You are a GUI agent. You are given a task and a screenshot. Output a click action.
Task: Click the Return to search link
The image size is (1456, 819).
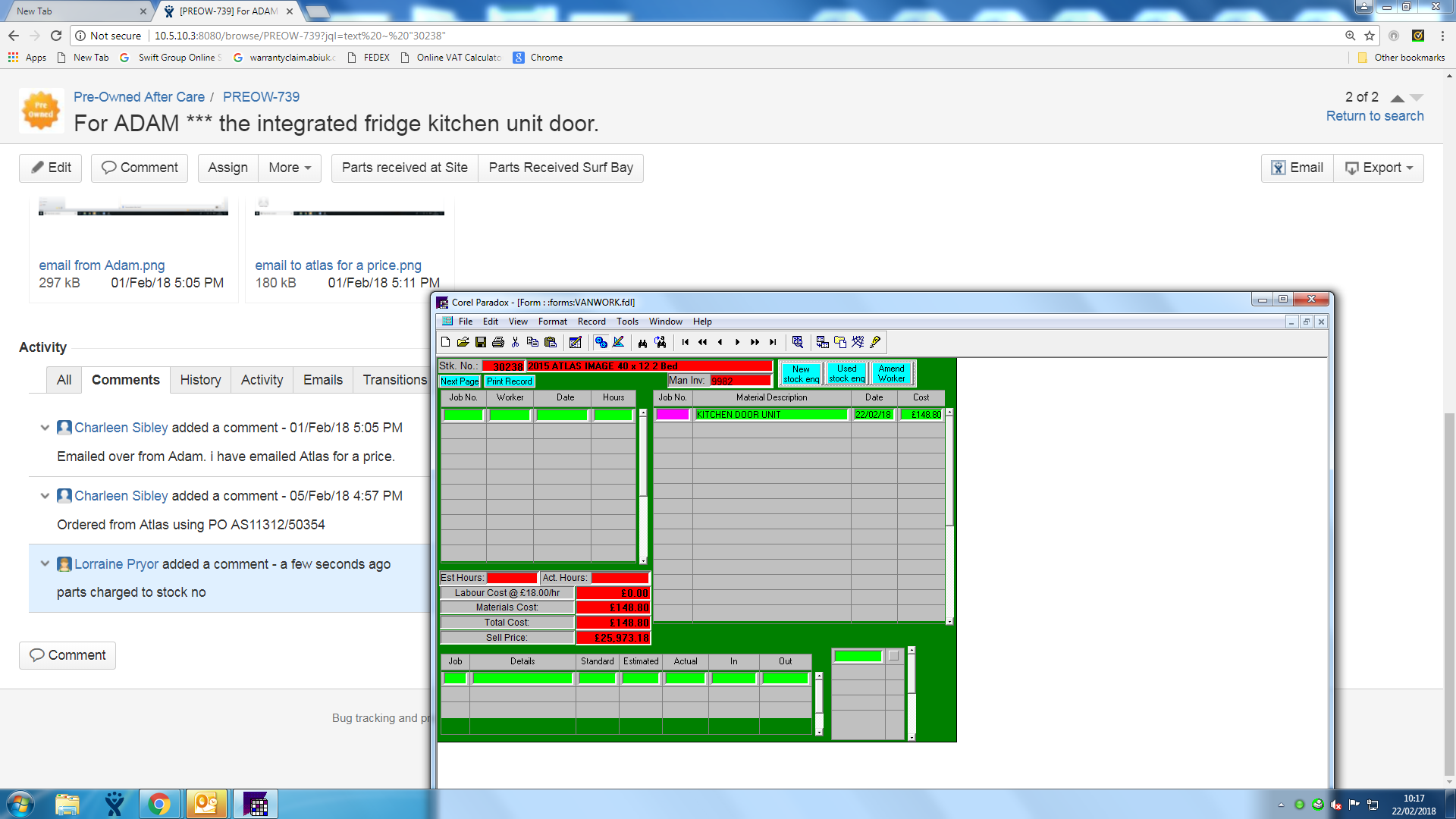pos(1374,116)
